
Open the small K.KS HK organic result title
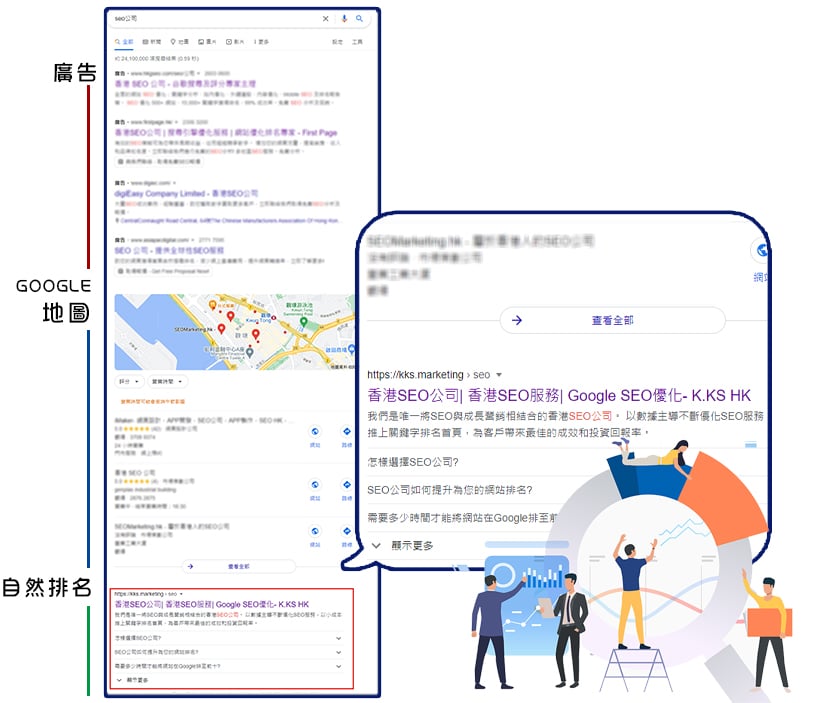[212, 604]
